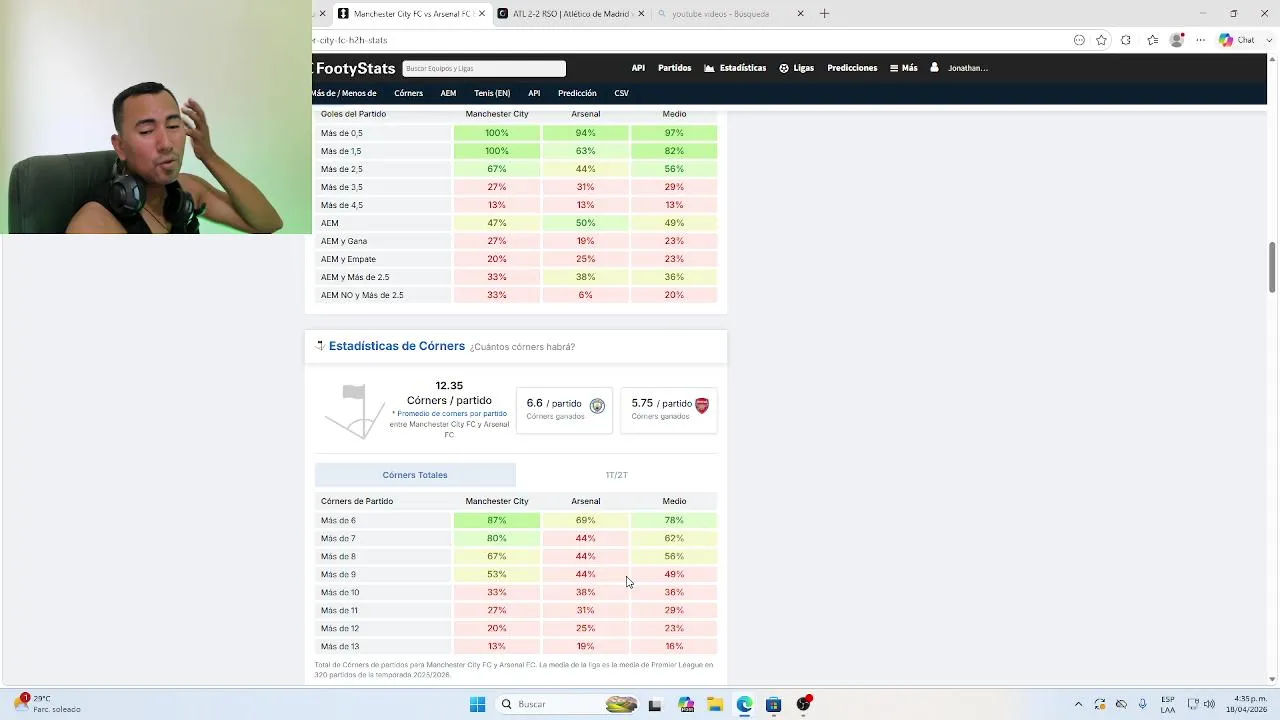
Task: Open the Ligas menu
Action: coord(796,68)
